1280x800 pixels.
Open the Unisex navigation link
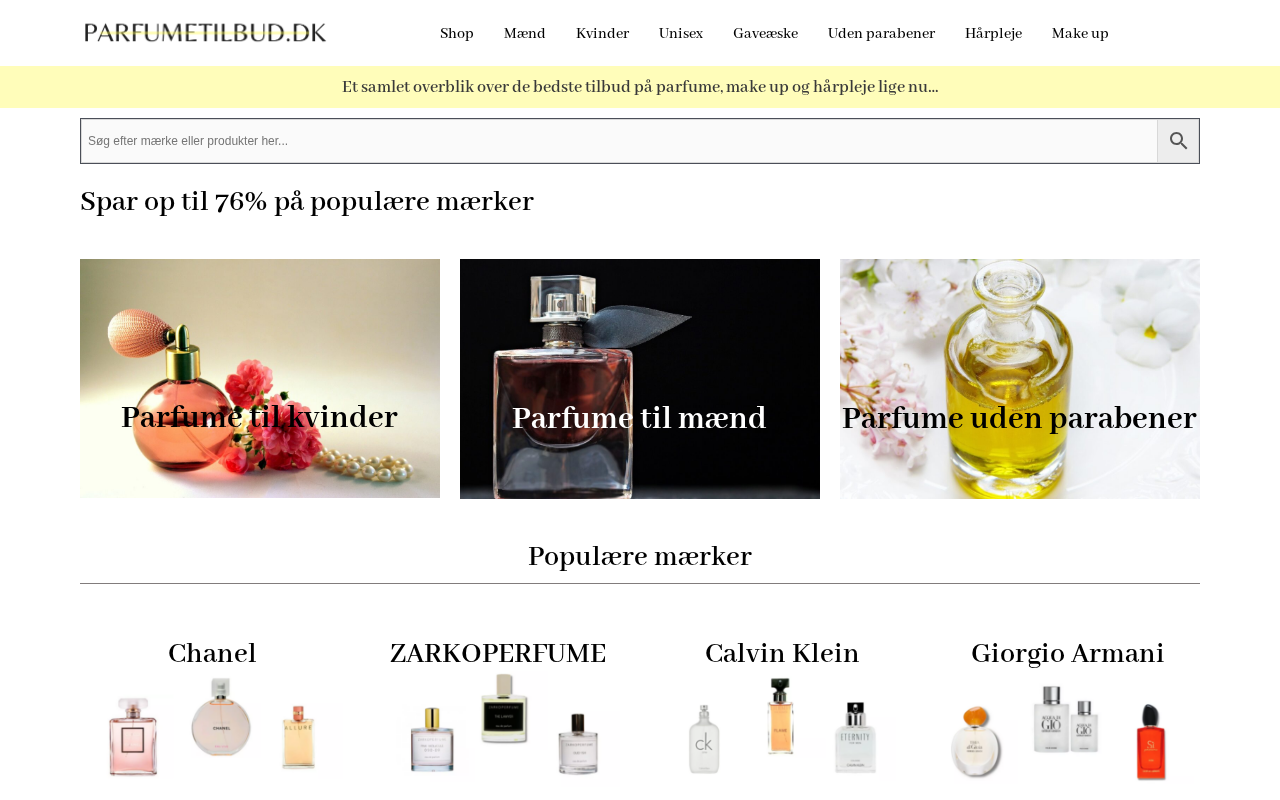[681, 34]
